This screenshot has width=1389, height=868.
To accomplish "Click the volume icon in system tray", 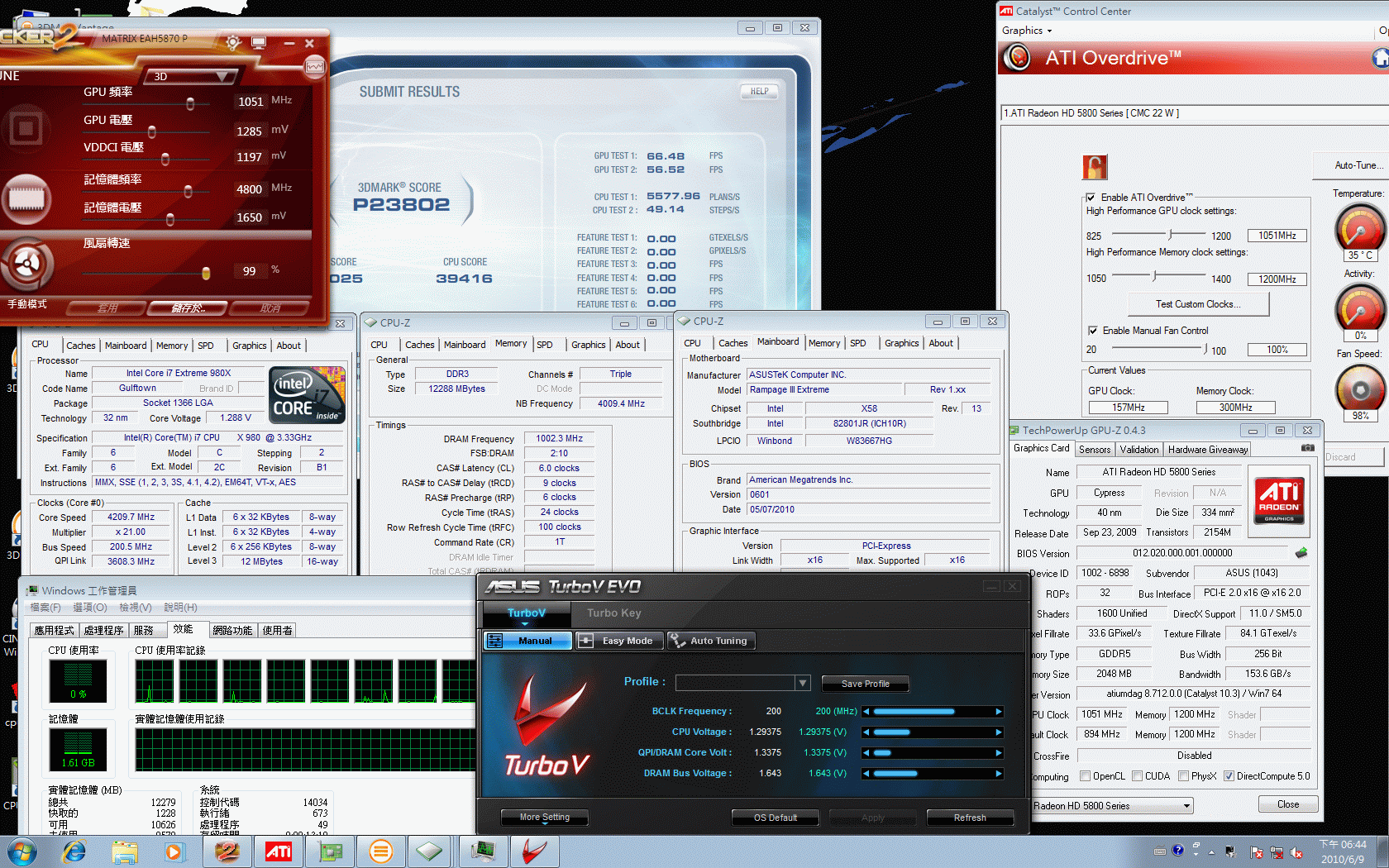I will 1296,852.
